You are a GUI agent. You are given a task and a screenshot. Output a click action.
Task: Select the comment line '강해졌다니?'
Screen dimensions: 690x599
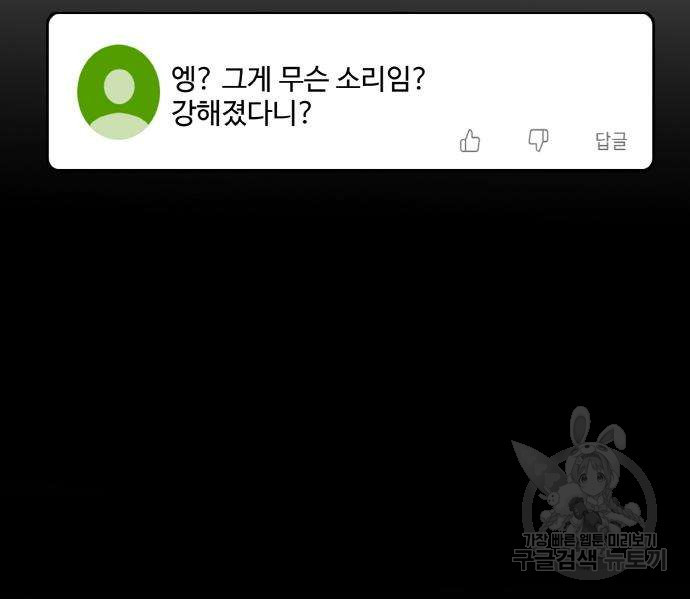click(x=241, y=113)
